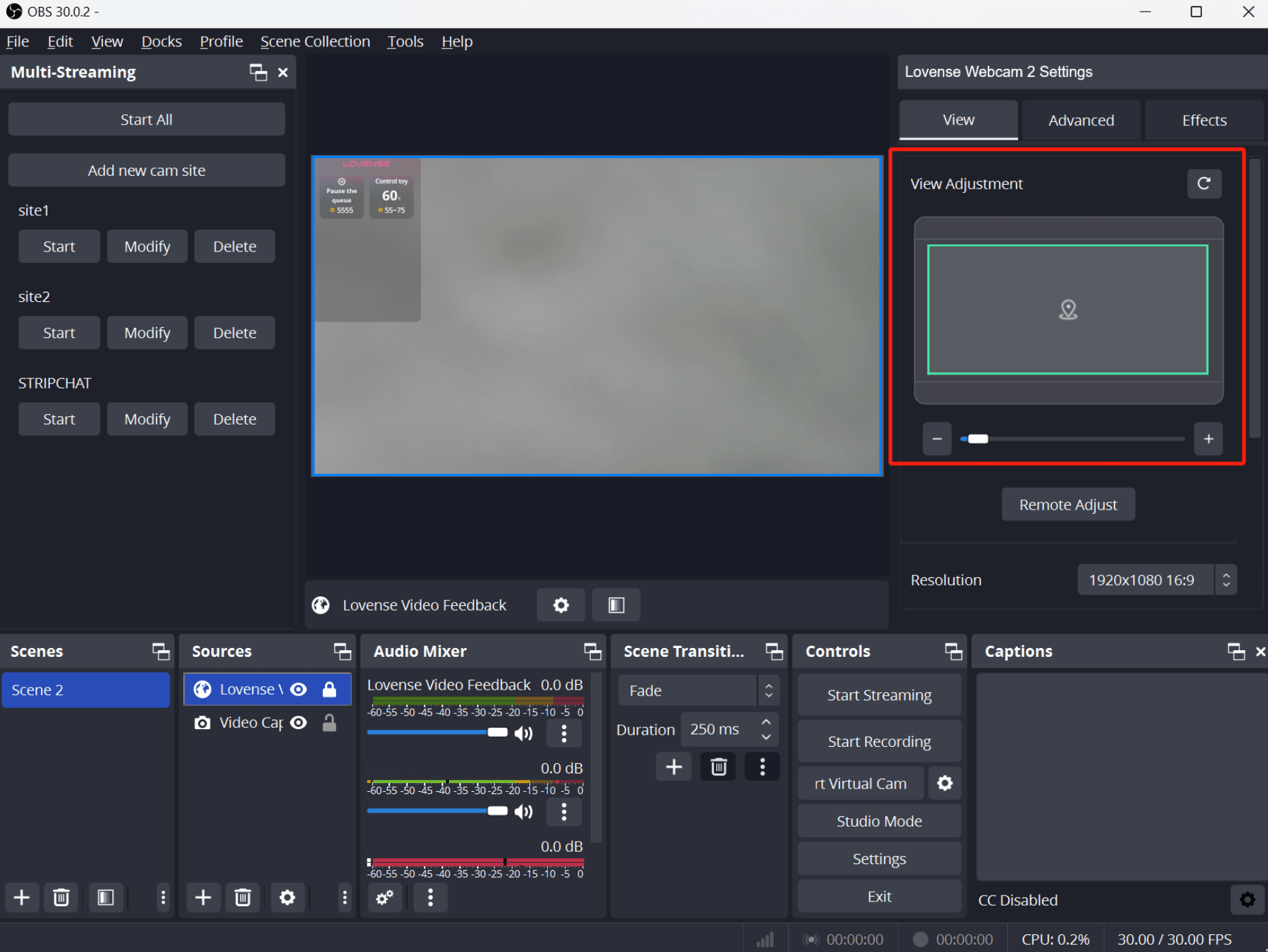Click the Remote Adjust button

(1068, 505)
